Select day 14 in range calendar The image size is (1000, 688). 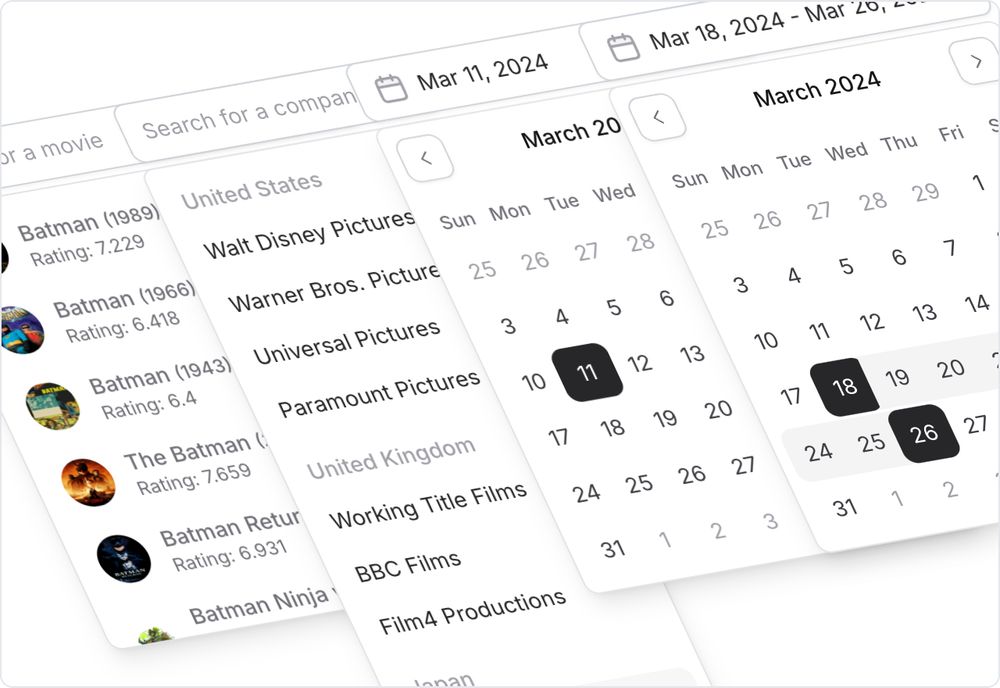coord(976,304)
